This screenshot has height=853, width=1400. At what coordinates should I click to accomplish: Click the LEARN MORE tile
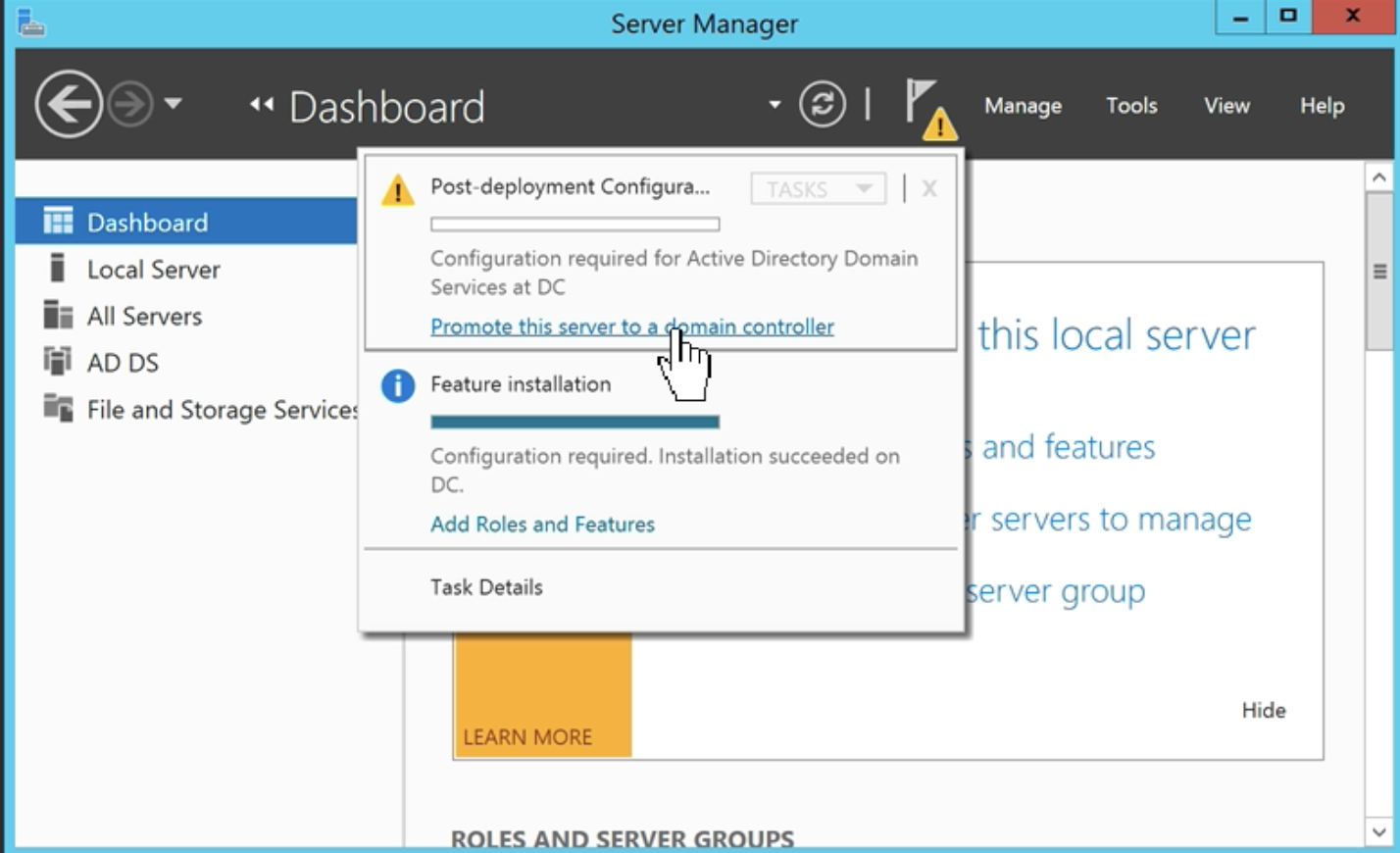click(x=543, y=696)
